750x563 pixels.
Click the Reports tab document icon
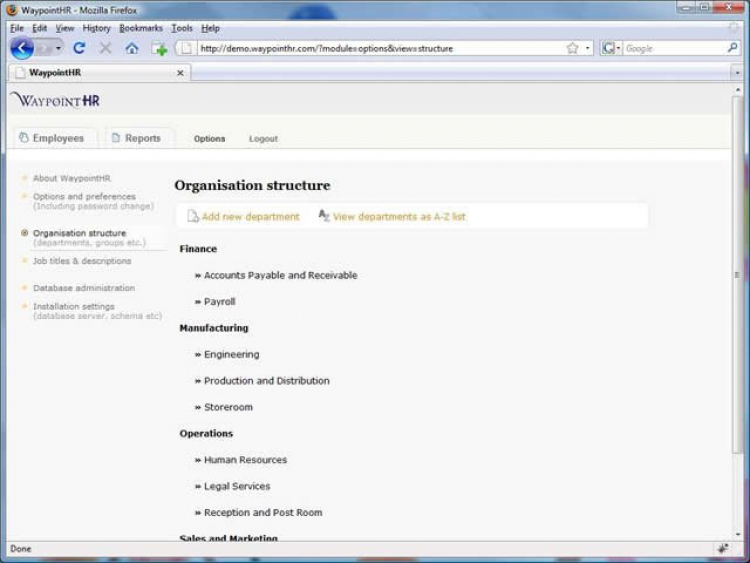(115, 138)
